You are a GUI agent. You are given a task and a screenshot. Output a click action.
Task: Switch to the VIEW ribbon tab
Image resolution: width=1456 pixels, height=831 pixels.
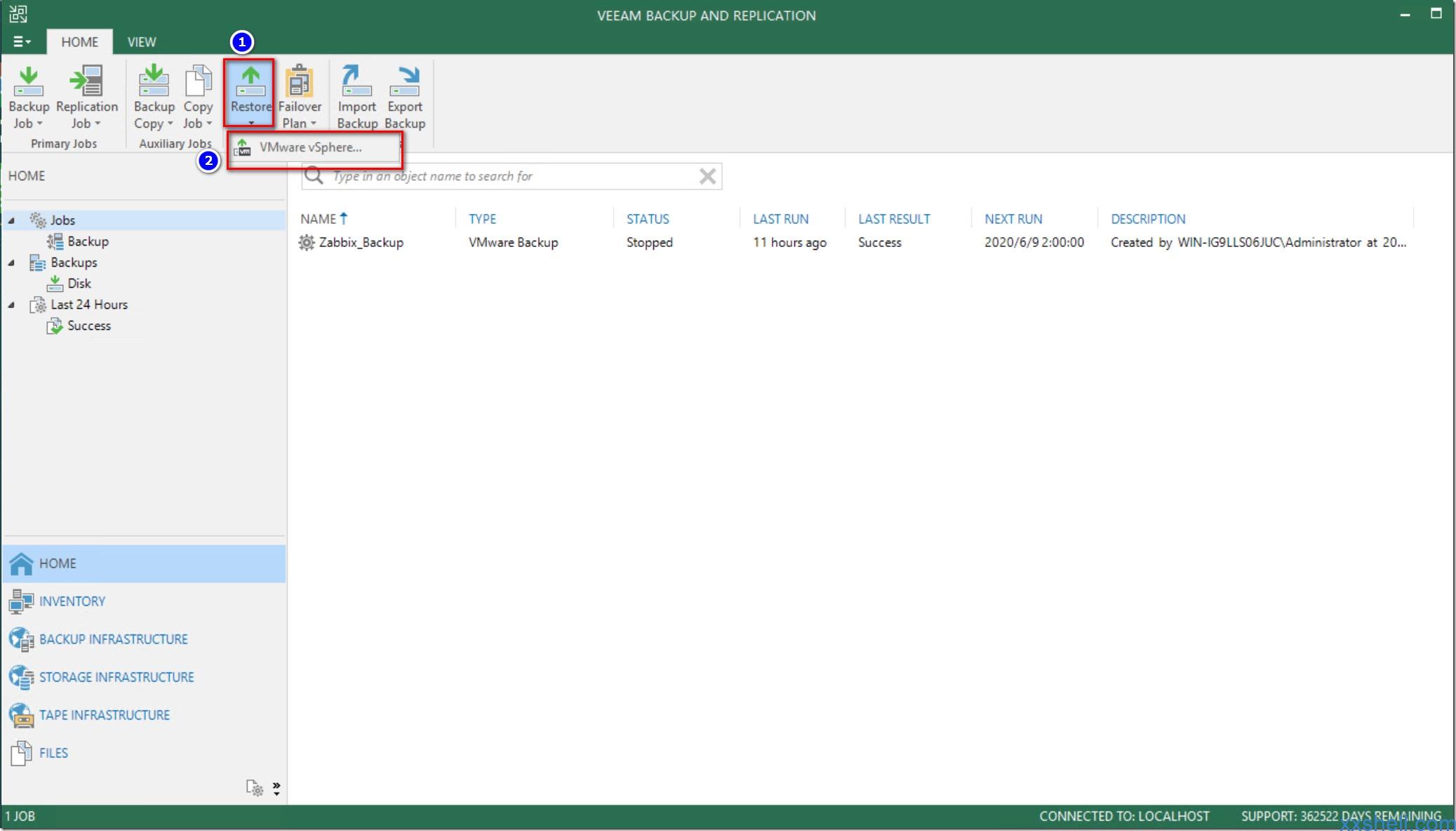click(142, 42)
